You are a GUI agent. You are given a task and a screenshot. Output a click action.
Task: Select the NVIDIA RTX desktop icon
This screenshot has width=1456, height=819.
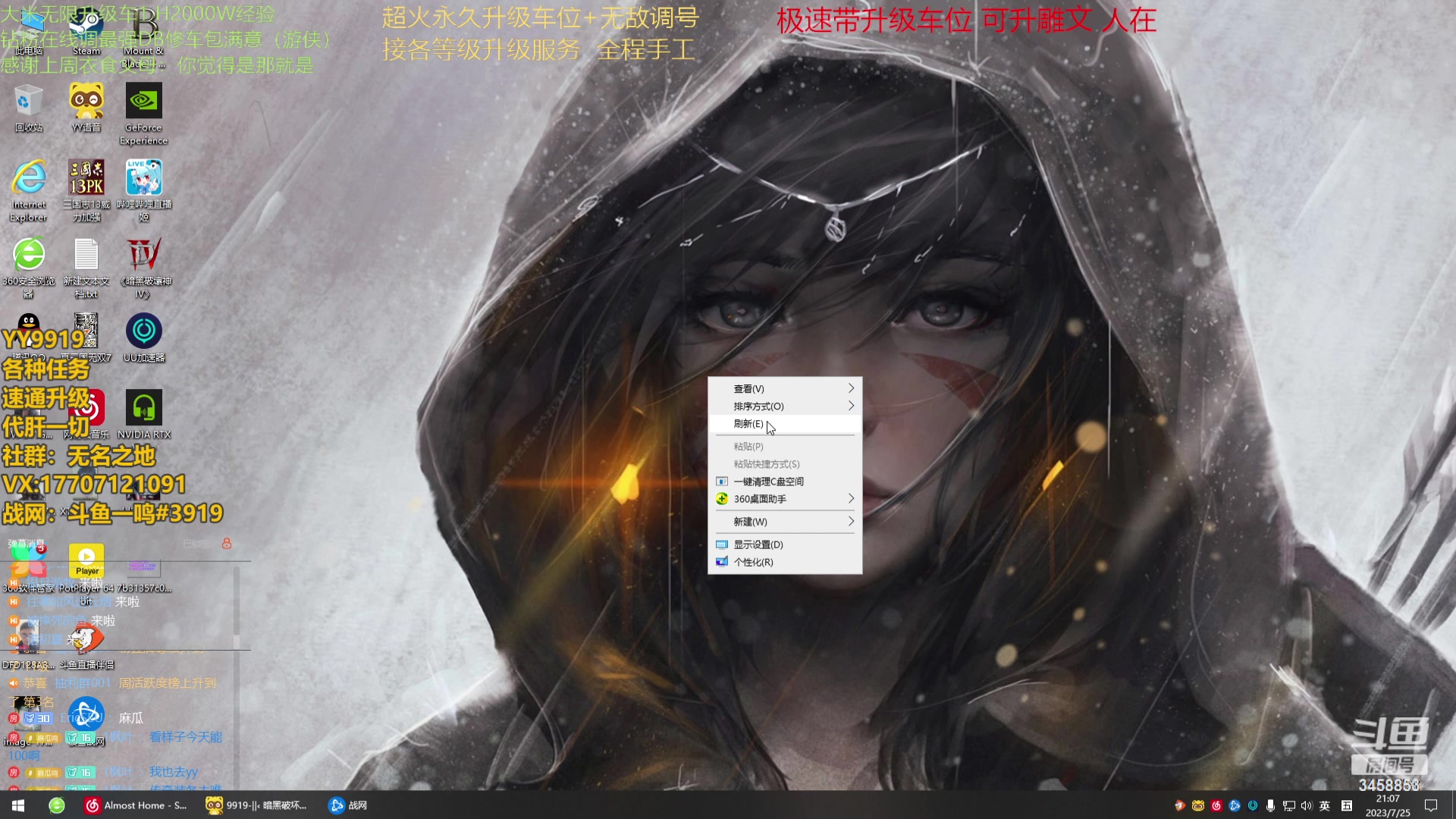click(143, 415)
